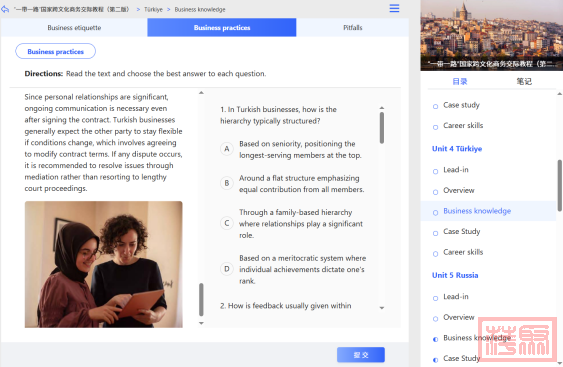Open Overview under Unit 5 Russia
The image size is (563, 367).
coord(459,317)
